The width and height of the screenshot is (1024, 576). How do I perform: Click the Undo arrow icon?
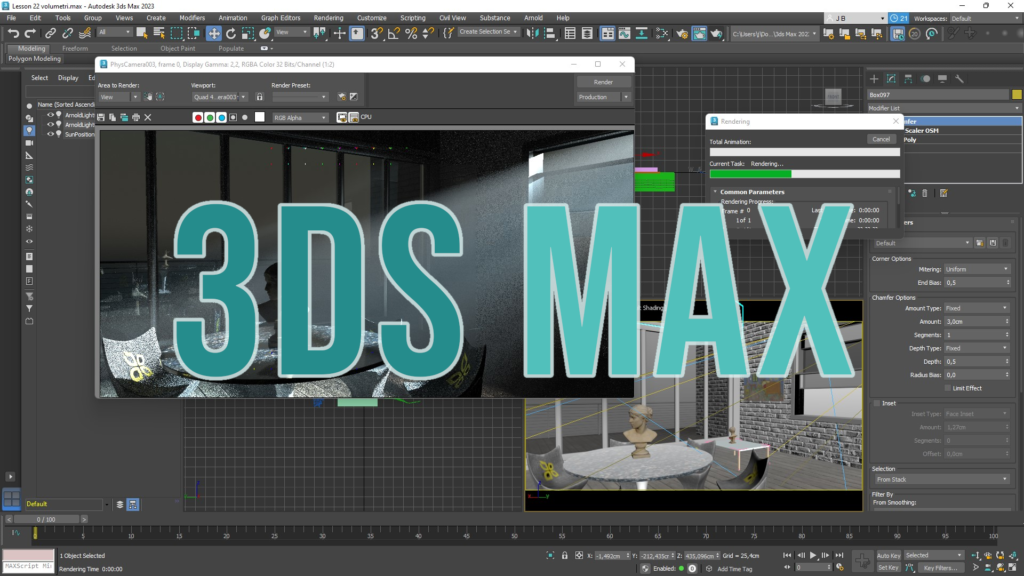(x=13, y=33)
